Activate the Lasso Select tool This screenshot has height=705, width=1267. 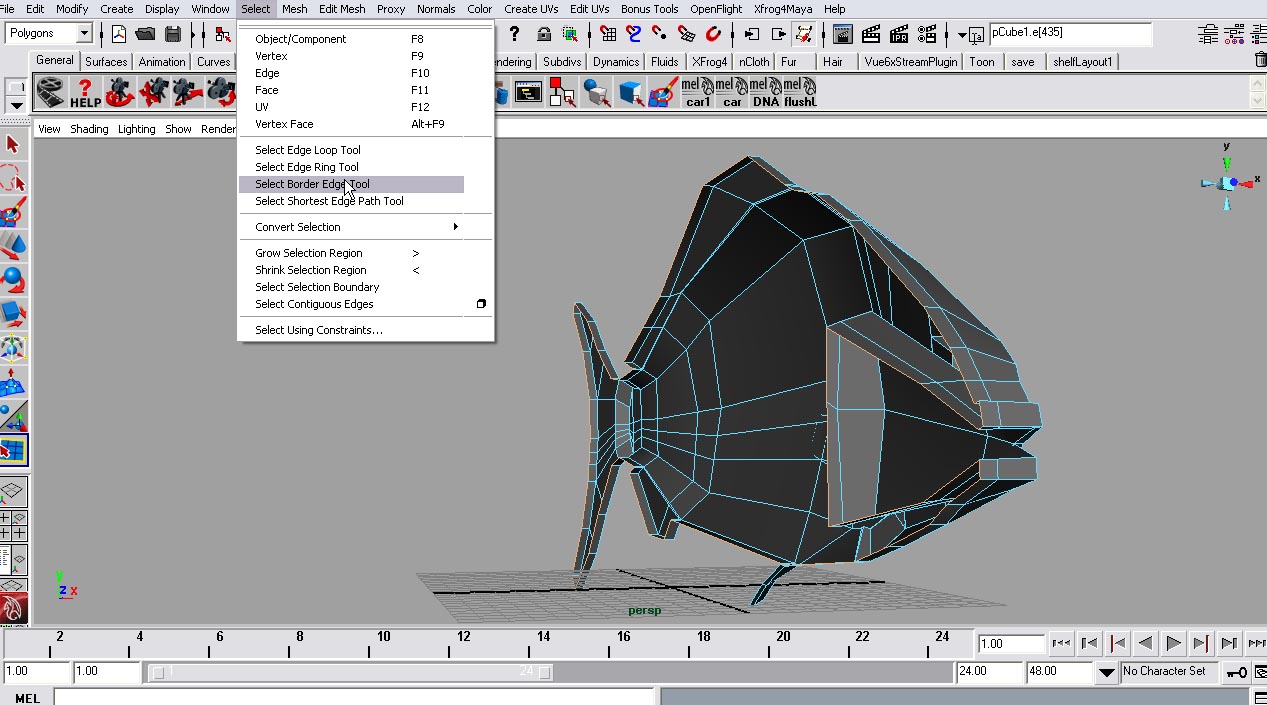click(13, 179)
